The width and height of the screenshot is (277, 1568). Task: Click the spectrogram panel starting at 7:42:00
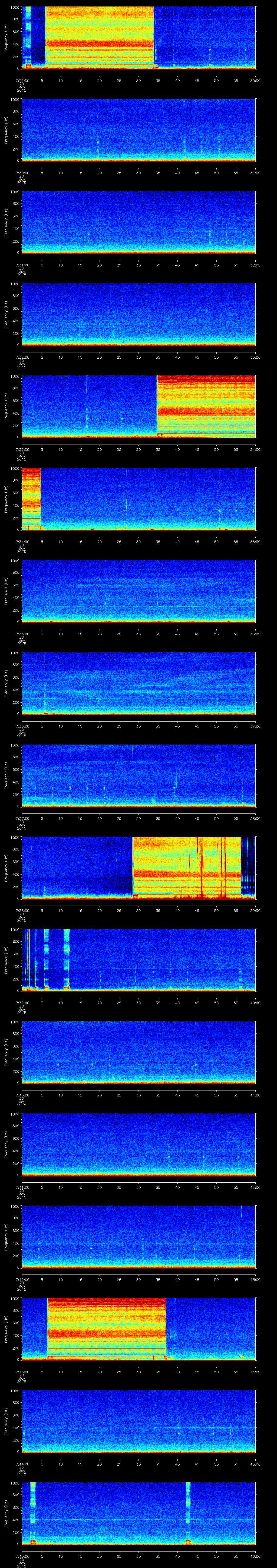pyautogui.click(x=139, y=1237)
